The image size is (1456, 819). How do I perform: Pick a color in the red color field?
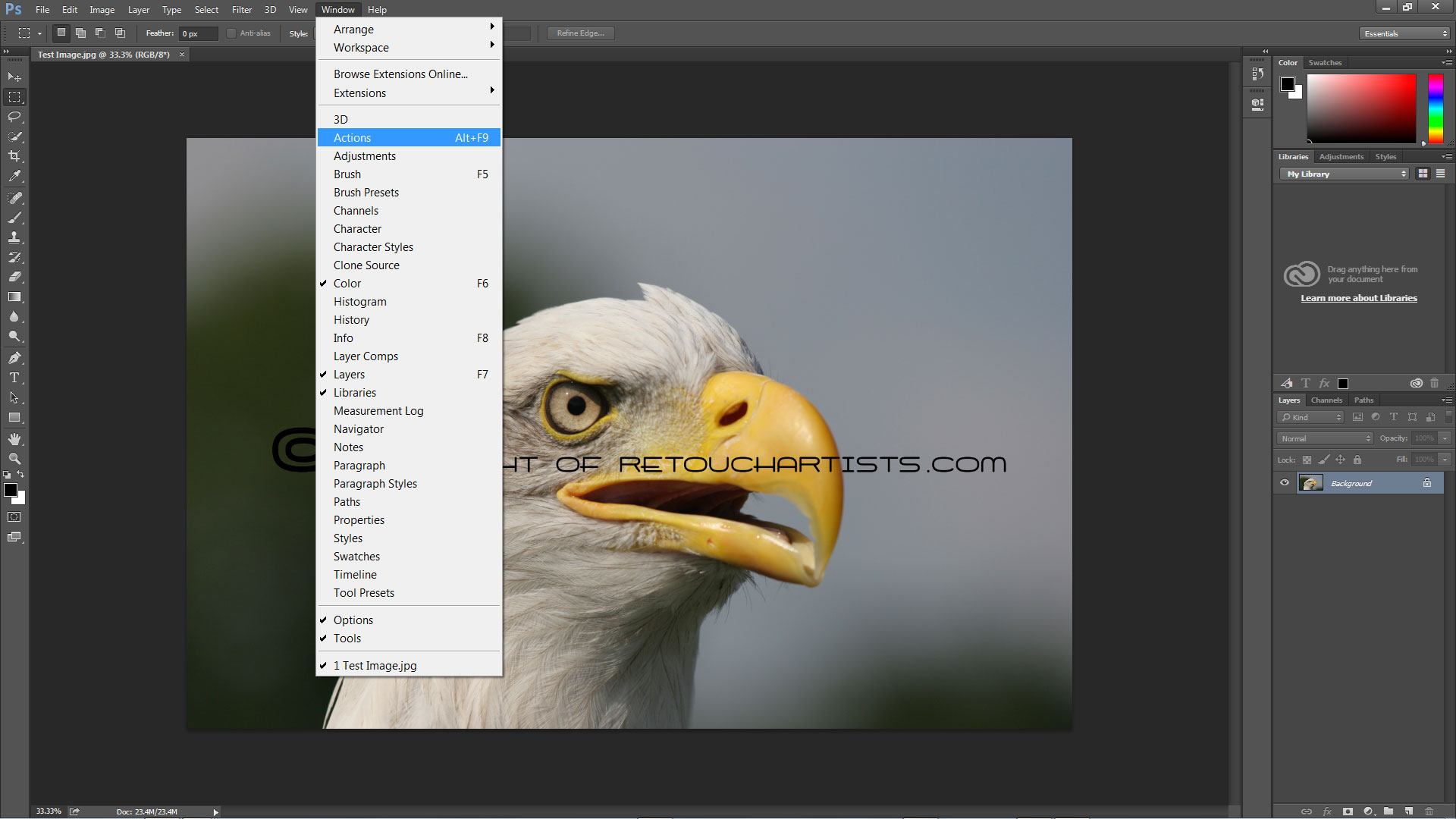point(1361,108)
